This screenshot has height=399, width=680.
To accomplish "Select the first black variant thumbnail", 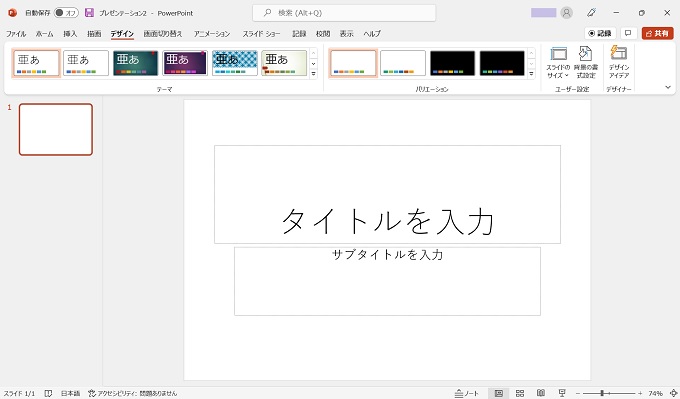I will [452, 63].
